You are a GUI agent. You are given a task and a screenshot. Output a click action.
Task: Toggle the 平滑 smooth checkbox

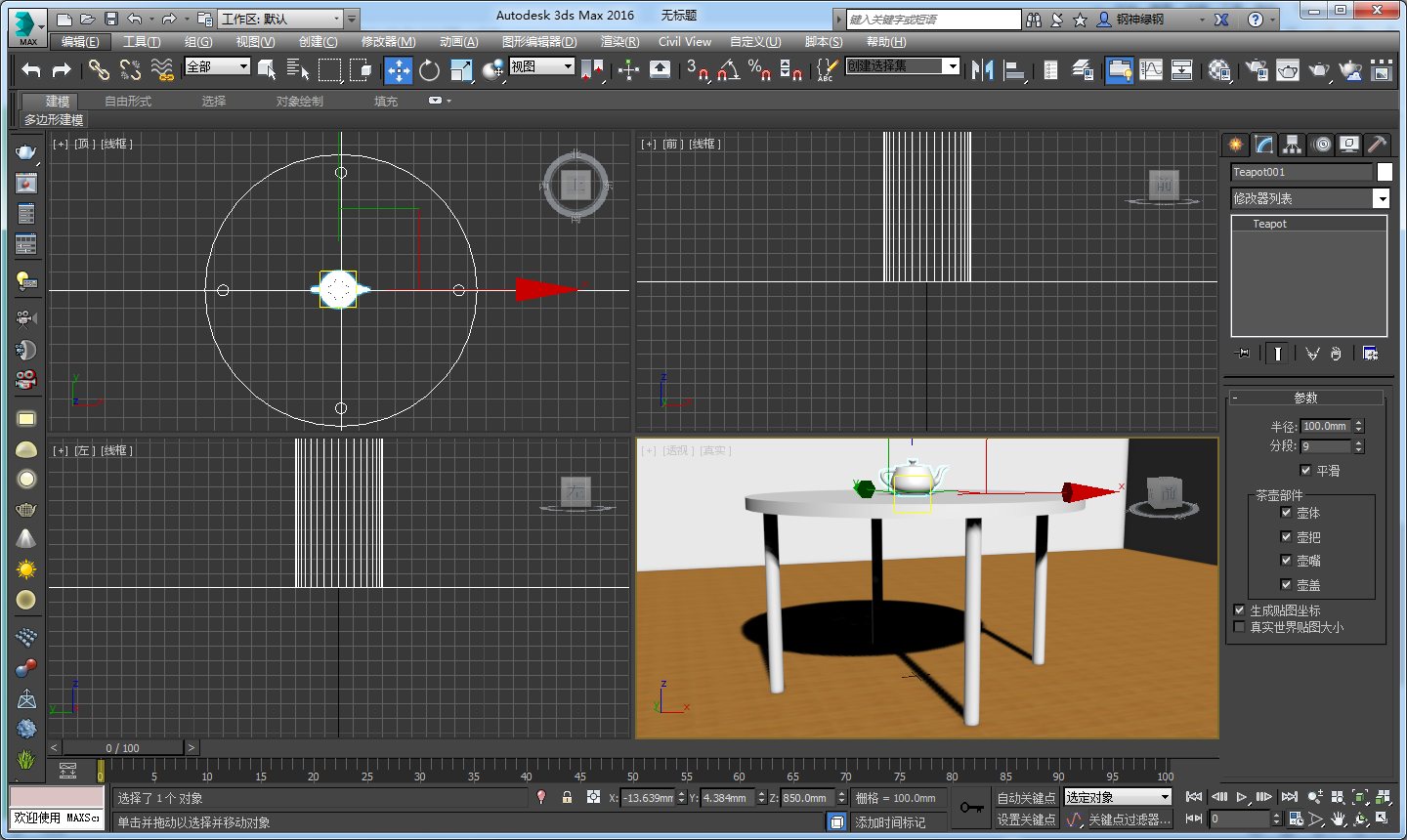pos(1305,470)
